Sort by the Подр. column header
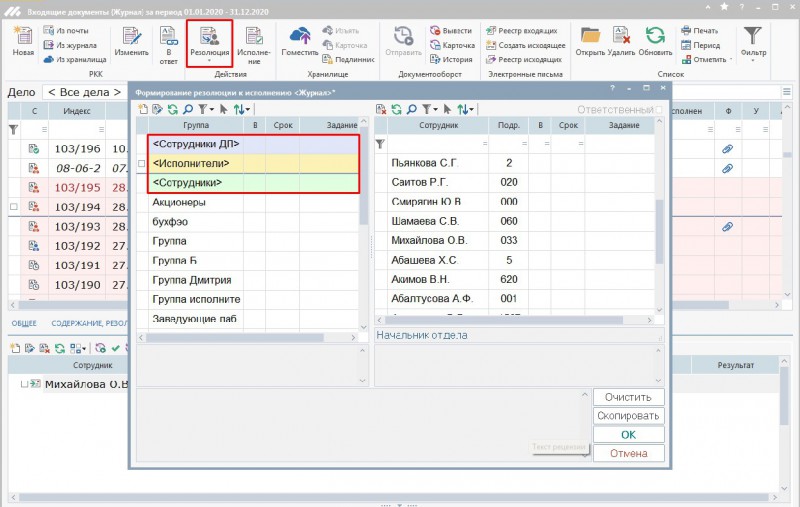Viewport: 800px width, 507px height. click(509, 125)
